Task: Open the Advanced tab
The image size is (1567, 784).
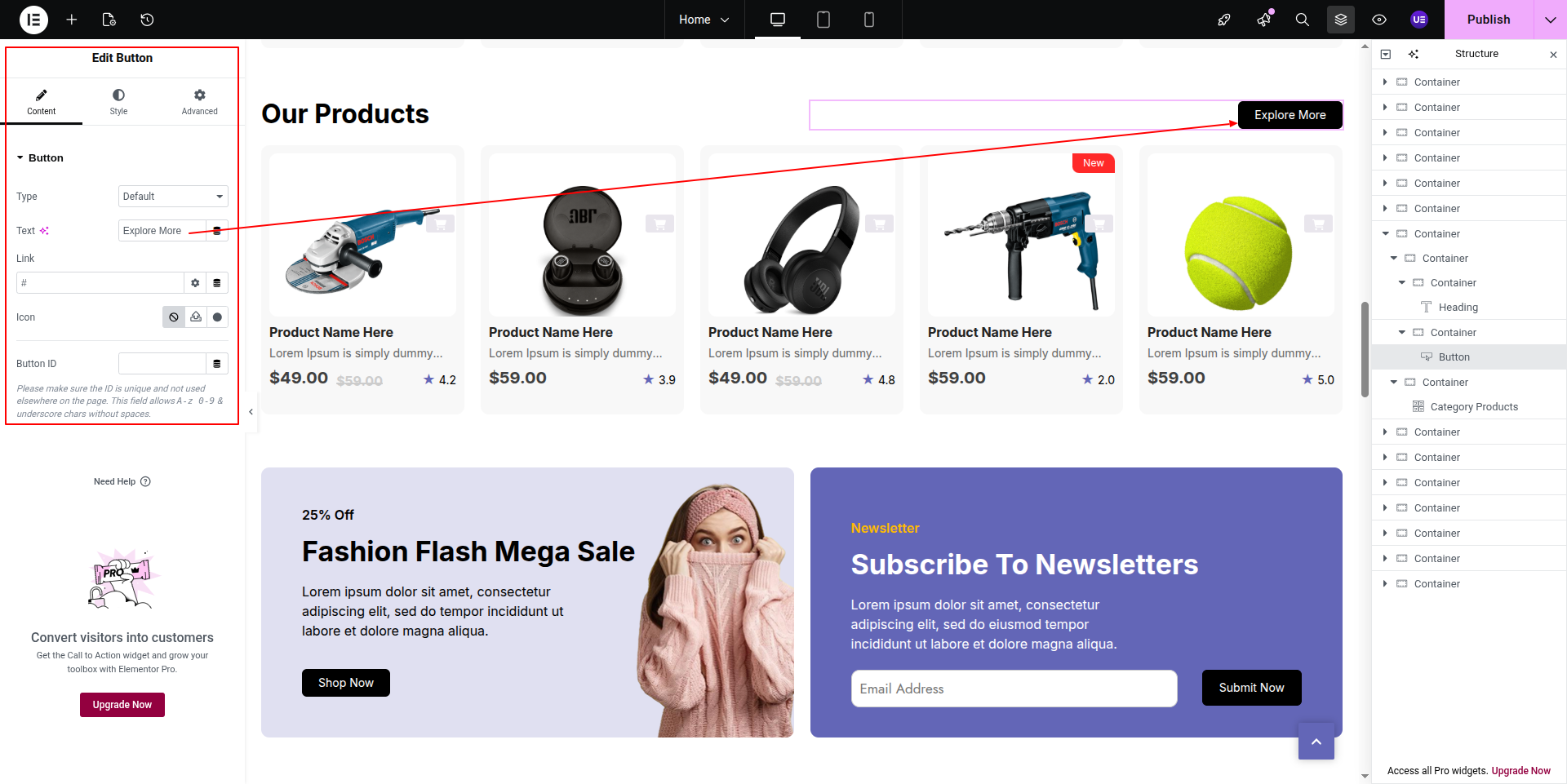Action: [200, 102]
